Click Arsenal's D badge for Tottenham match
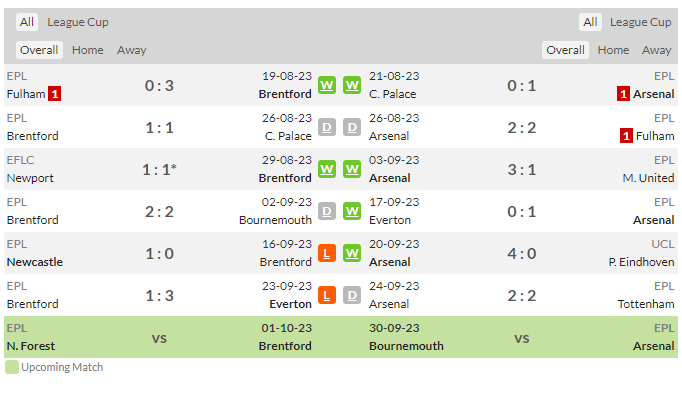The image size is (682, 407). (x=352, y=295)
